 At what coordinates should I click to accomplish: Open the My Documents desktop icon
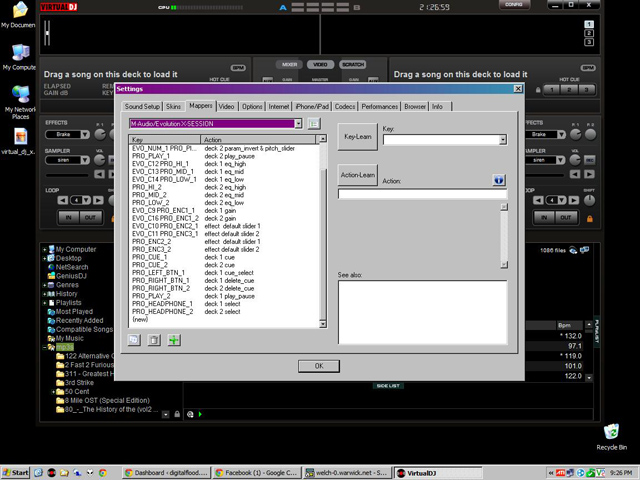(19, 14)
